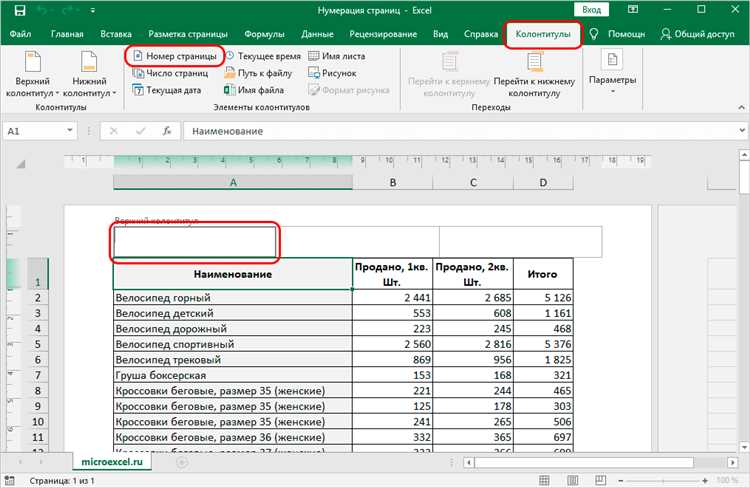Screen dimensions: 750x488
Task: Zoom in with the plus button
Action: [x=705, y=480]
